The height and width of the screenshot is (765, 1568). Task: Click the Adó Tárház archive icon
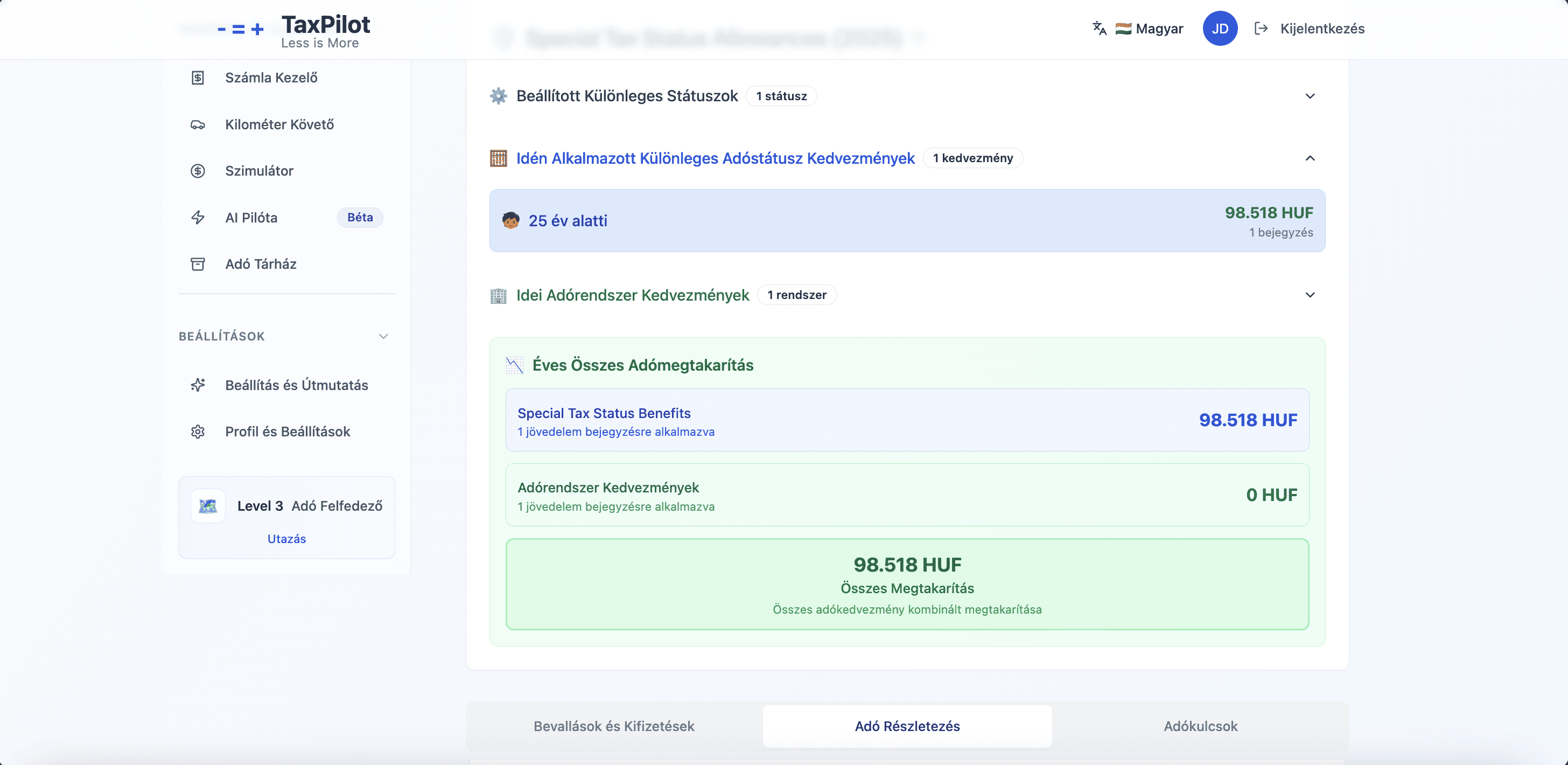coord(198,265)
